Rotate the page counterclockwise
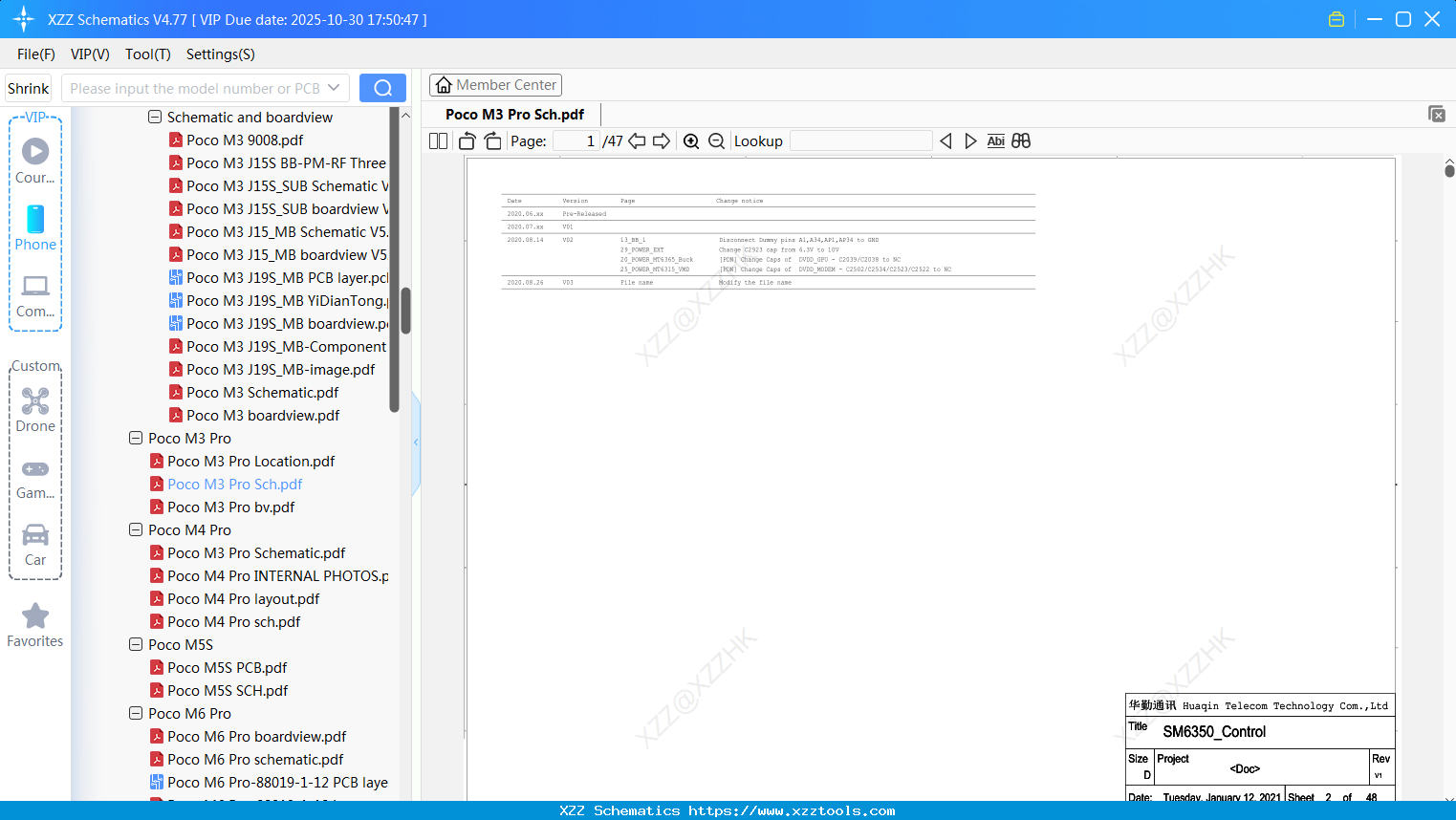The height and width of the screenshot is (820, 1456). pos(467,141)
